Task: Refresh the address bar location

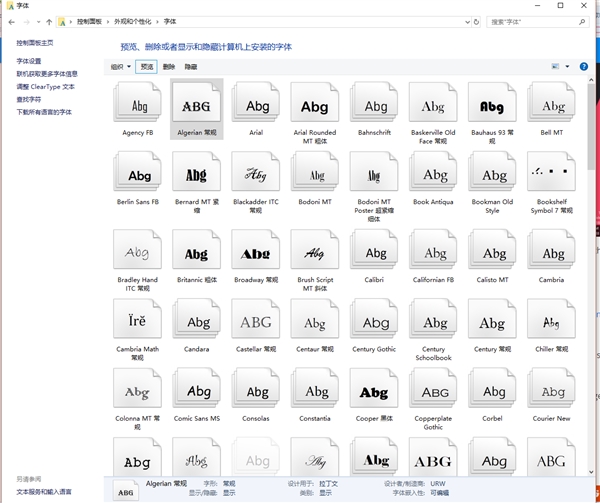Action: pyautogui.click(x=476, y=22)
